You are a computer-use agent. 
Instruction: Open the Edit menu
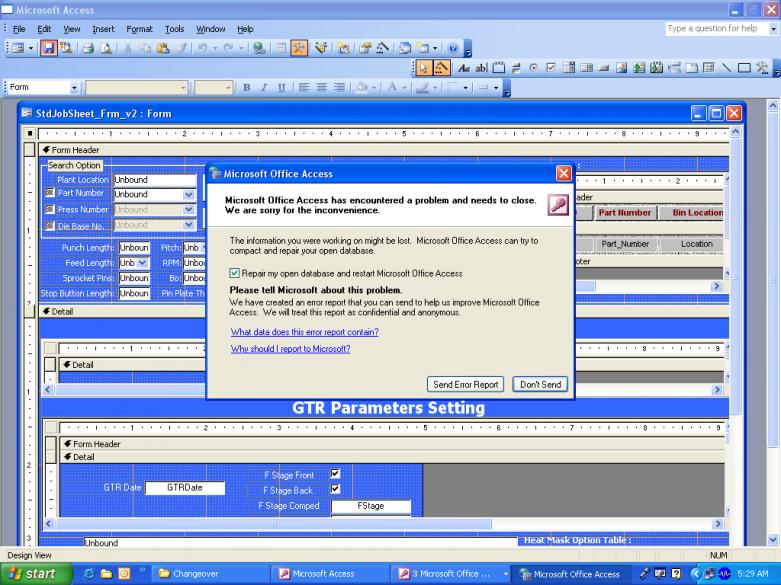(x=44, y=29)
